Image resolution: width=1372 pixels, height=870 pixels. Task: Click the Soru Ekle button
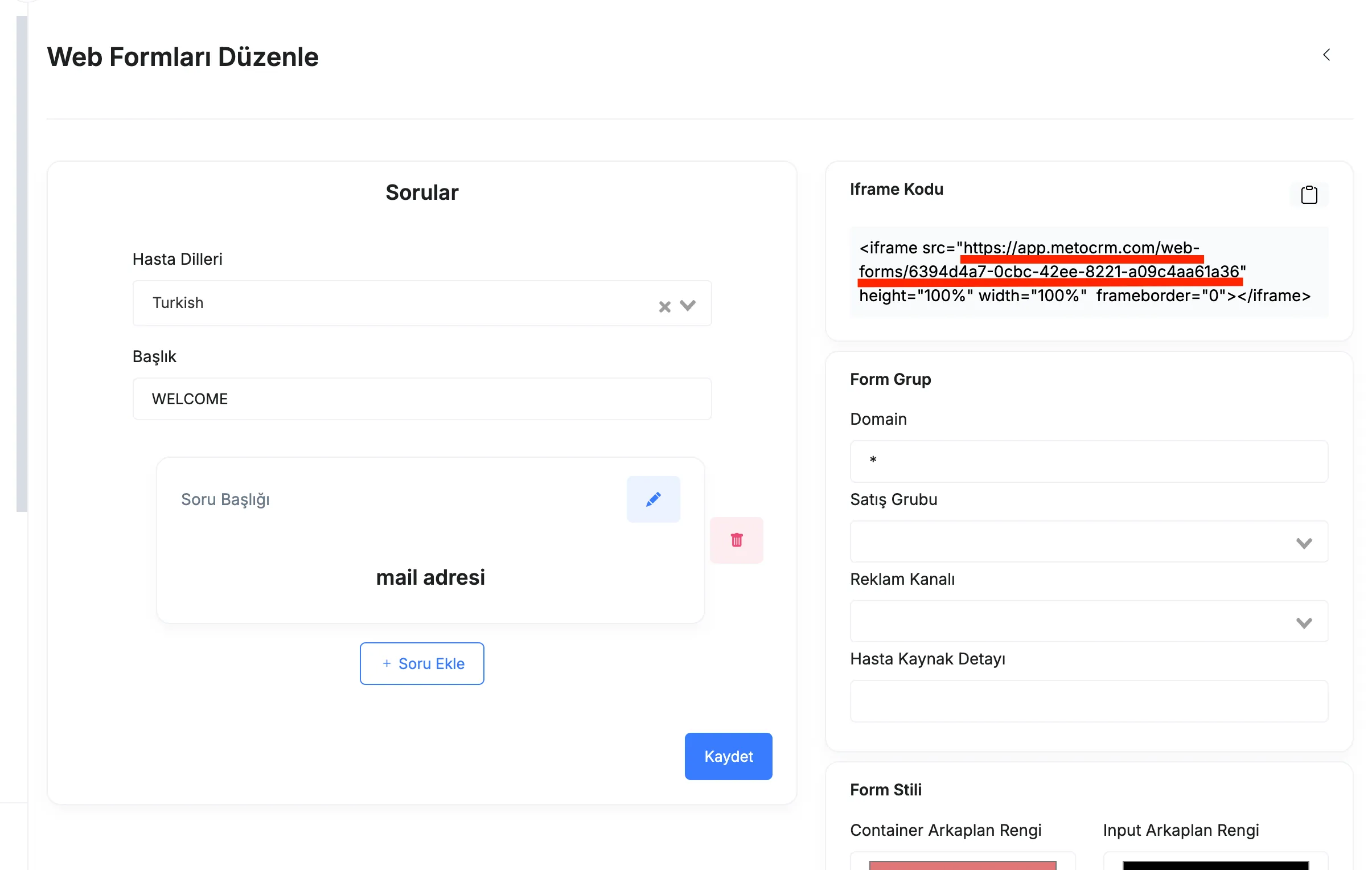click(x=422, y=663)
